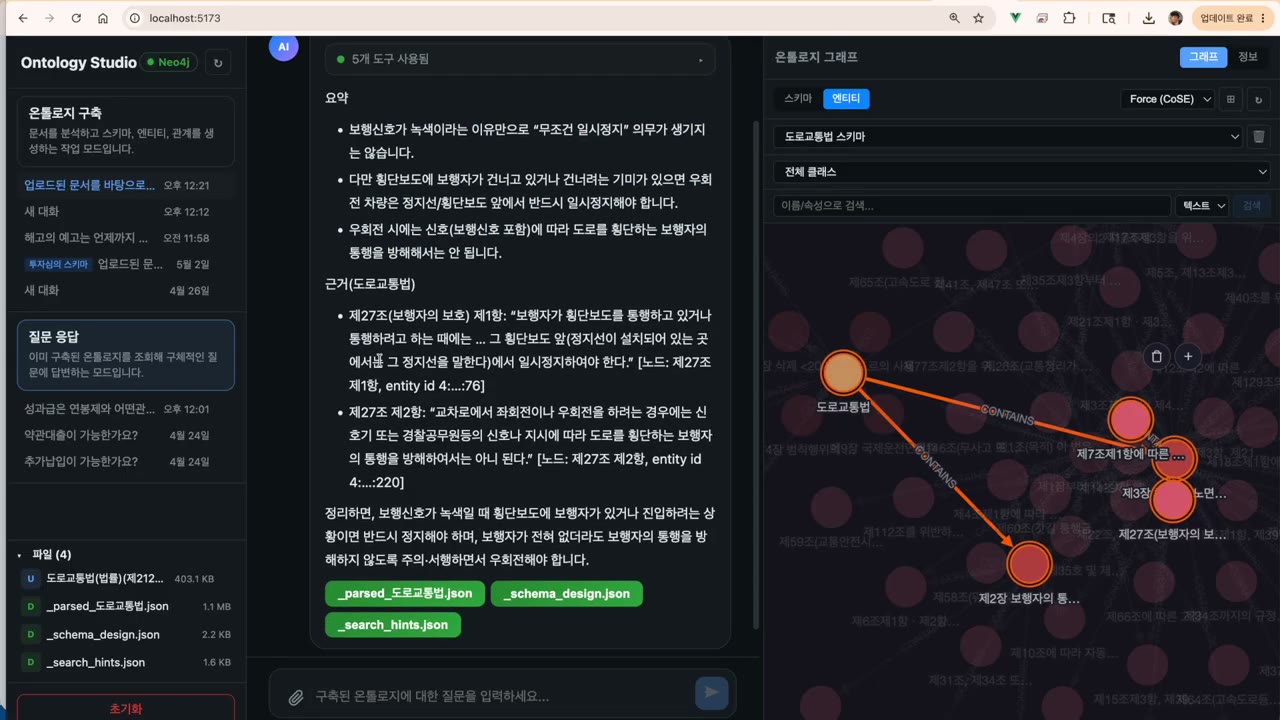Click the AI avatar icon
Screen dimensions: 1280x720
tap(284, 46)
